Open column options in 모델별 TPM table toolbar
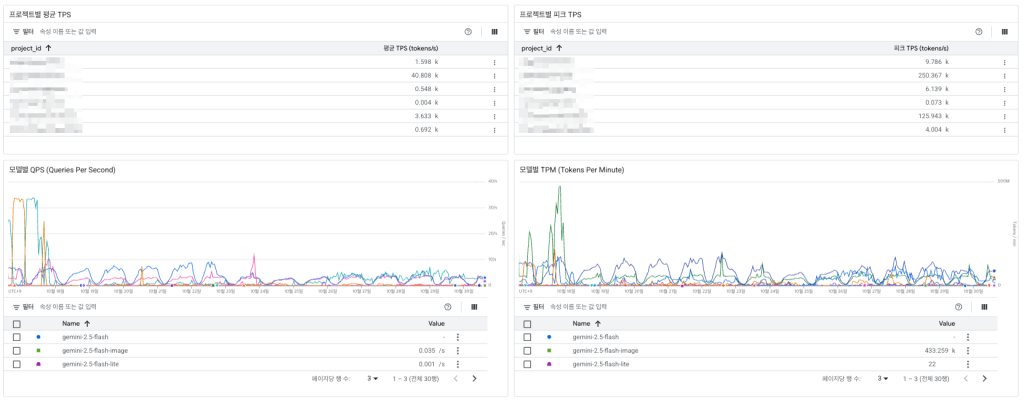 point(984,307)
